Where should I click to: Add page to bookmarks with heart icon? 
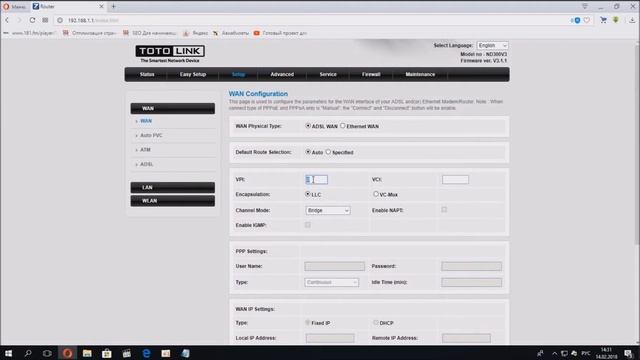587,20
